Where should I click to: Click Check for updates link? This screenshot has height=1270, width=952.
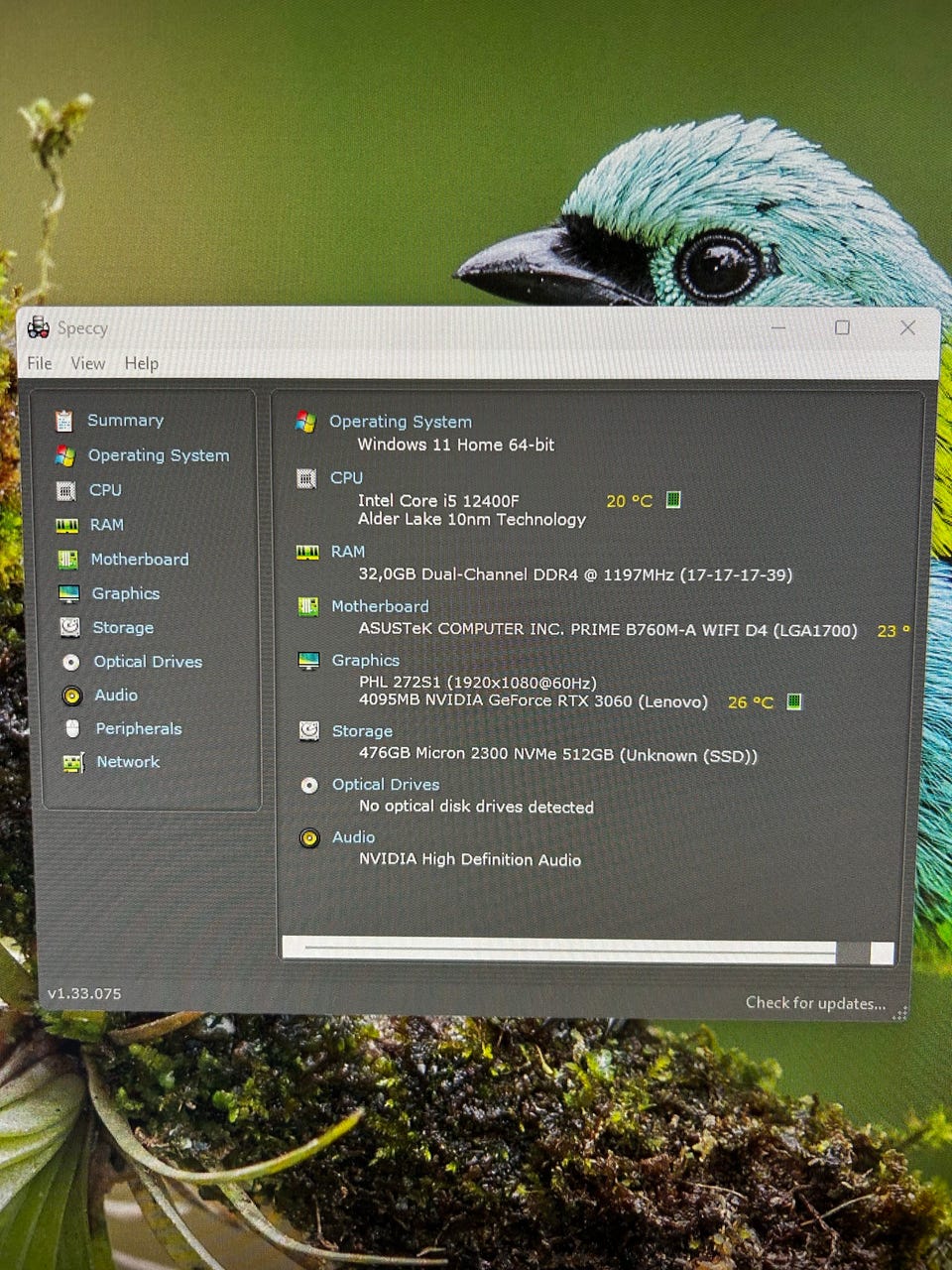[816, 1003]
